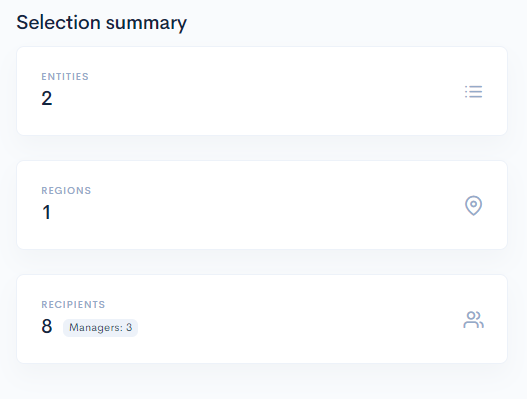The height and width of the screenshot is (399, 527).
Task: Click the regions count of 1
Action: pyautogui.click(x=46, y=212)
